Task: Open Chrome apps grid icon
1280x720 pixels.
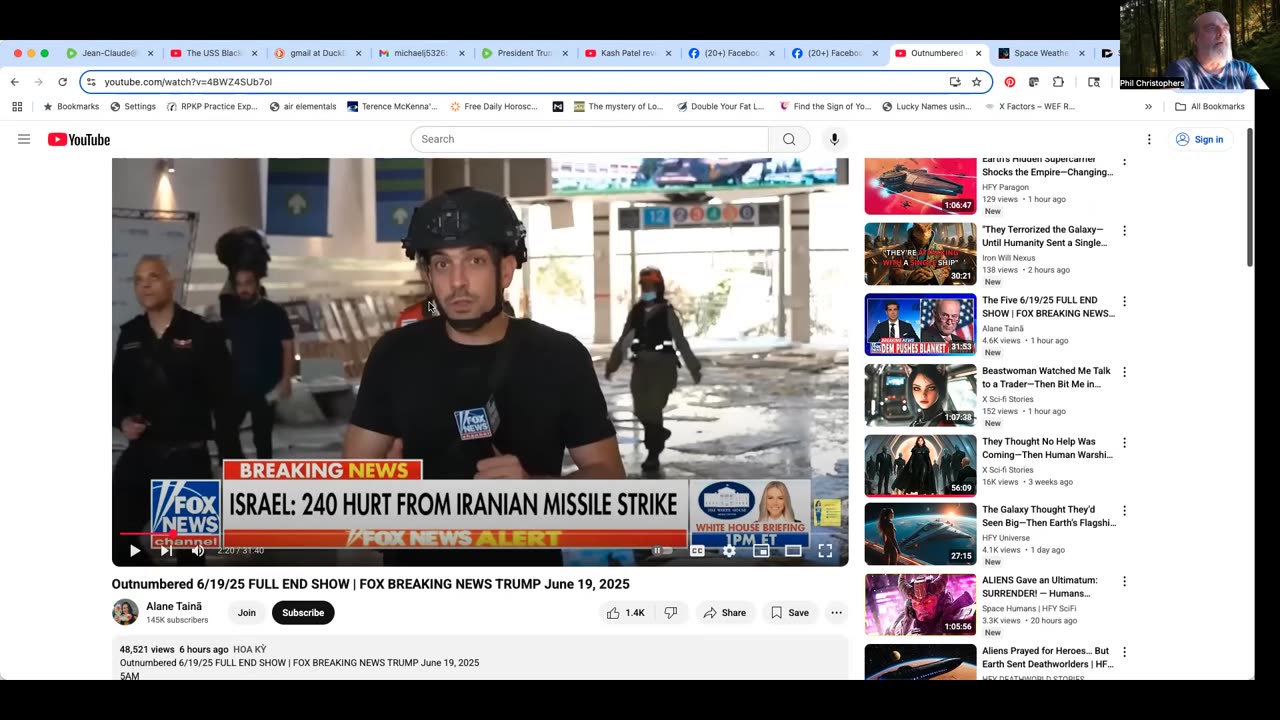Action: (x=17, y=106)
